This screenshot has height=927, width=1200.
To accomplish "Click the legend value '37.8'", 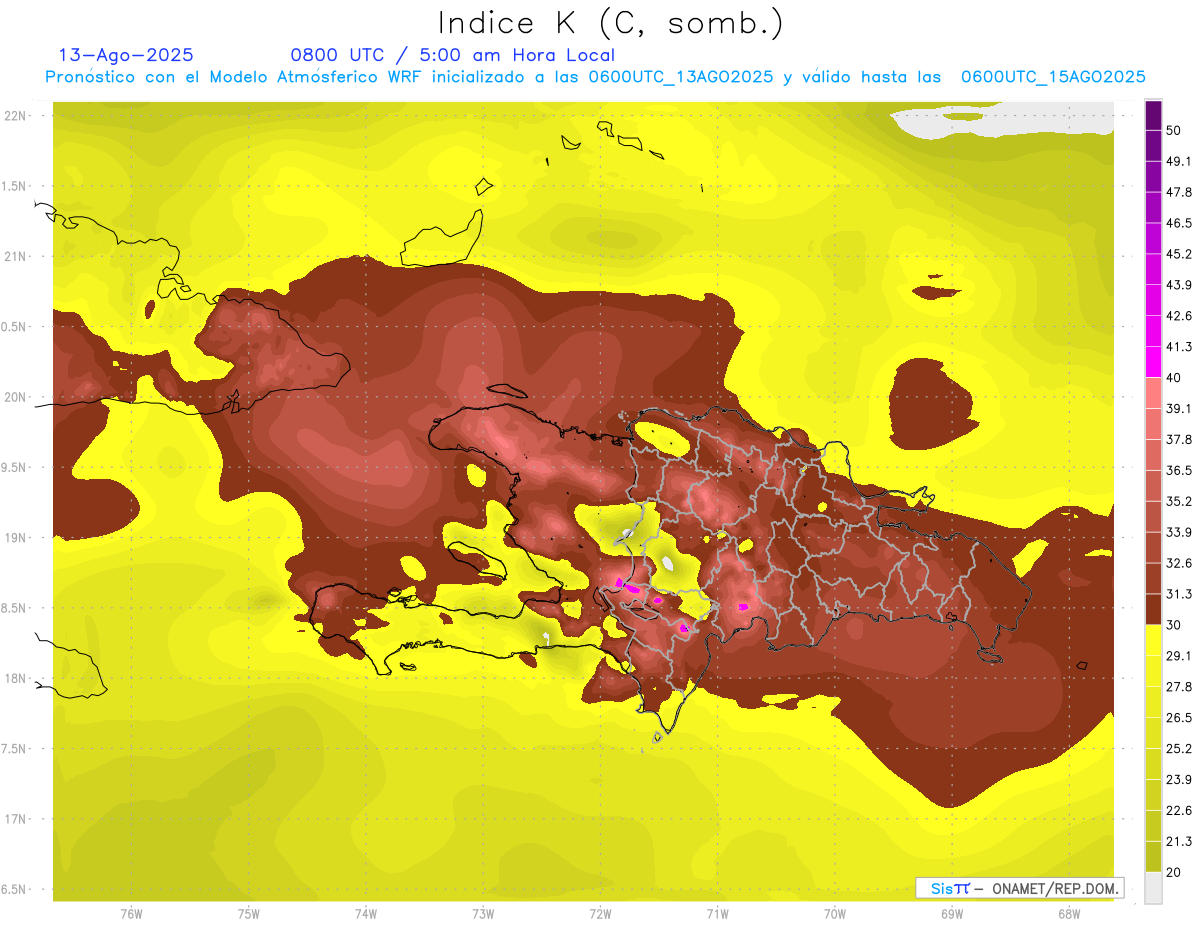I will (x=1179, y=440).
